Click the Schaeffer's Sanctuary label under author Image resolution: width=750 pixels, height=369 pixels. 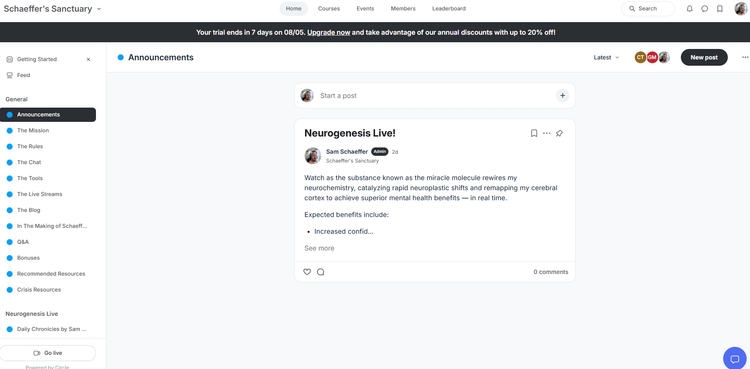point(353,161)
